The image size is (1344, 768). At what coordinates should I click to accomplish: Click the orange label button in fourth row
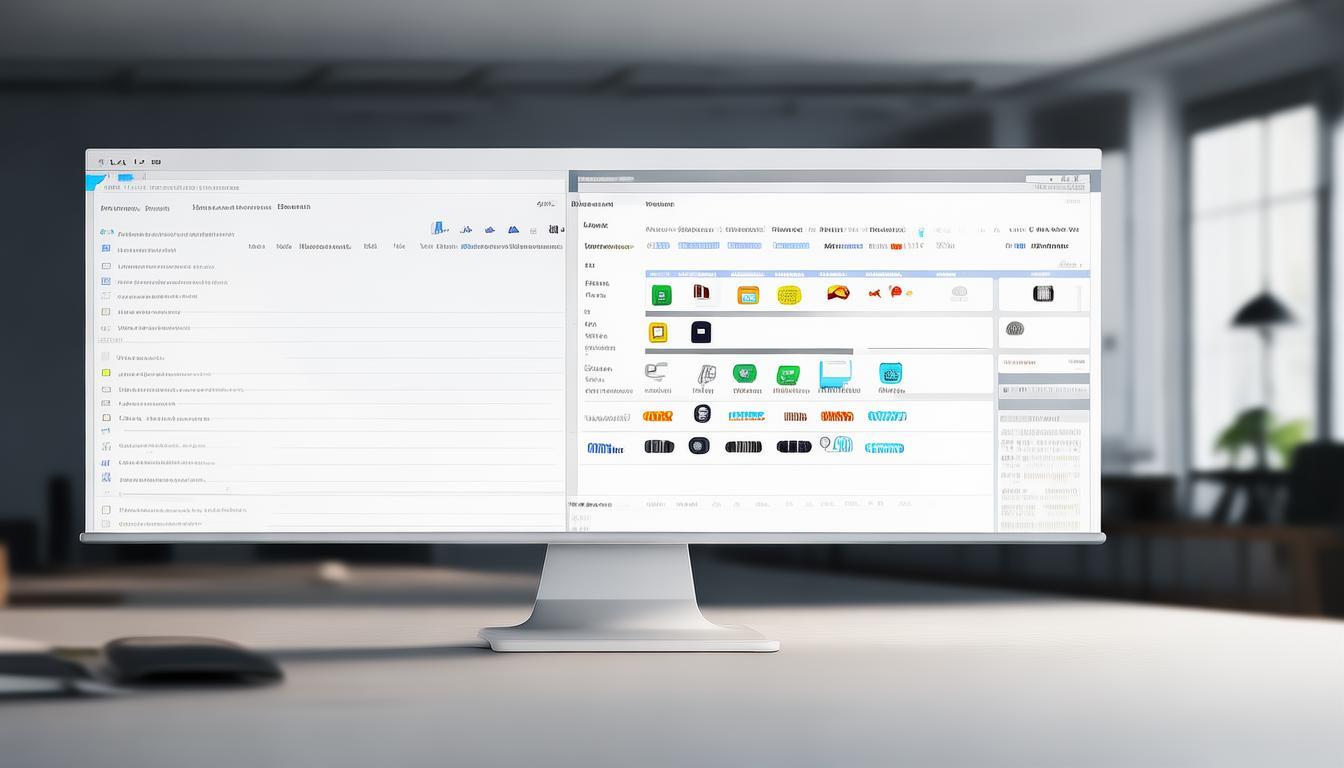pyautogui.click(x=657, y=416)
